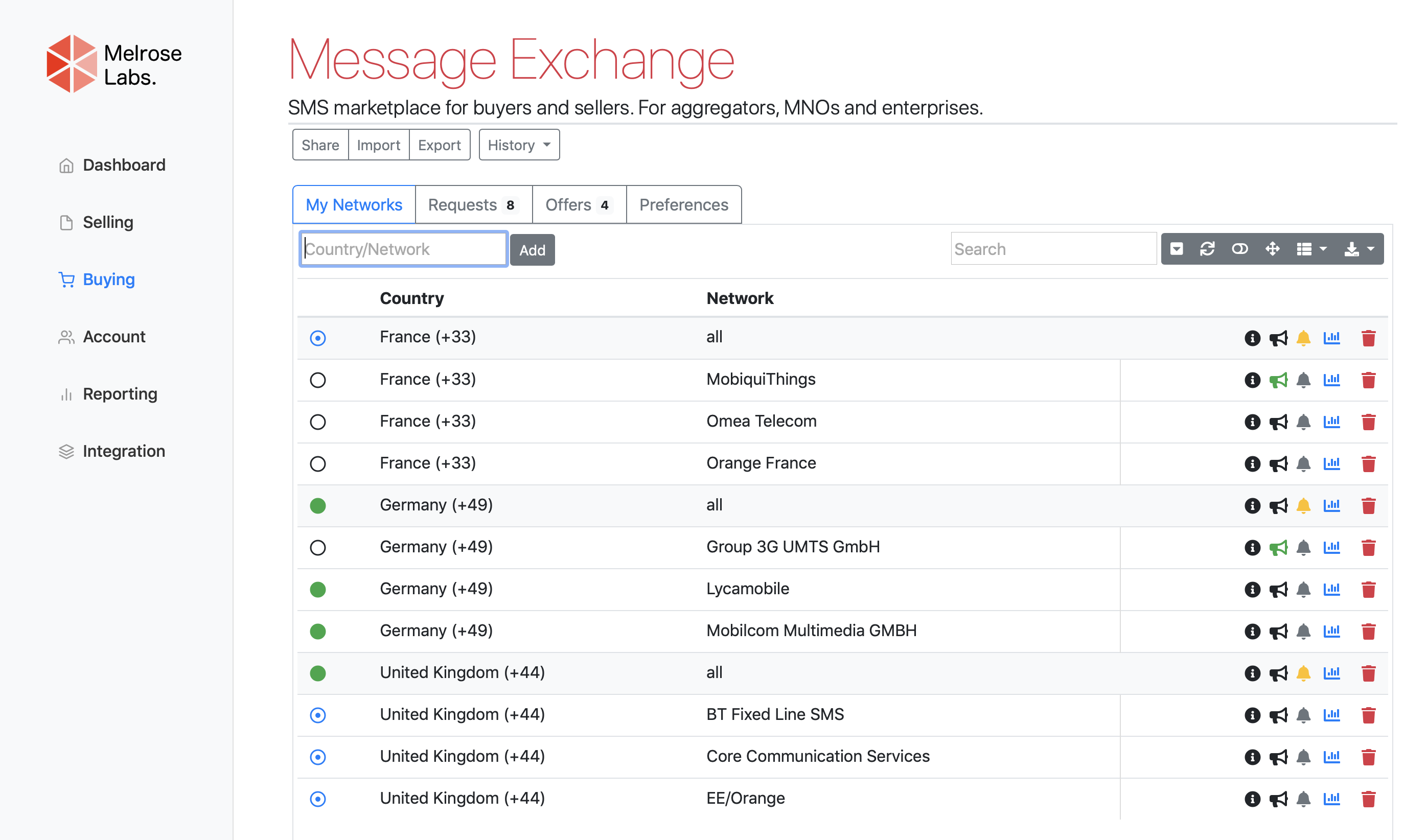The height and width of the screenshot is (840, 1427).
Task: Click the Melrose Labs logo
Action: tap(114, 64)
